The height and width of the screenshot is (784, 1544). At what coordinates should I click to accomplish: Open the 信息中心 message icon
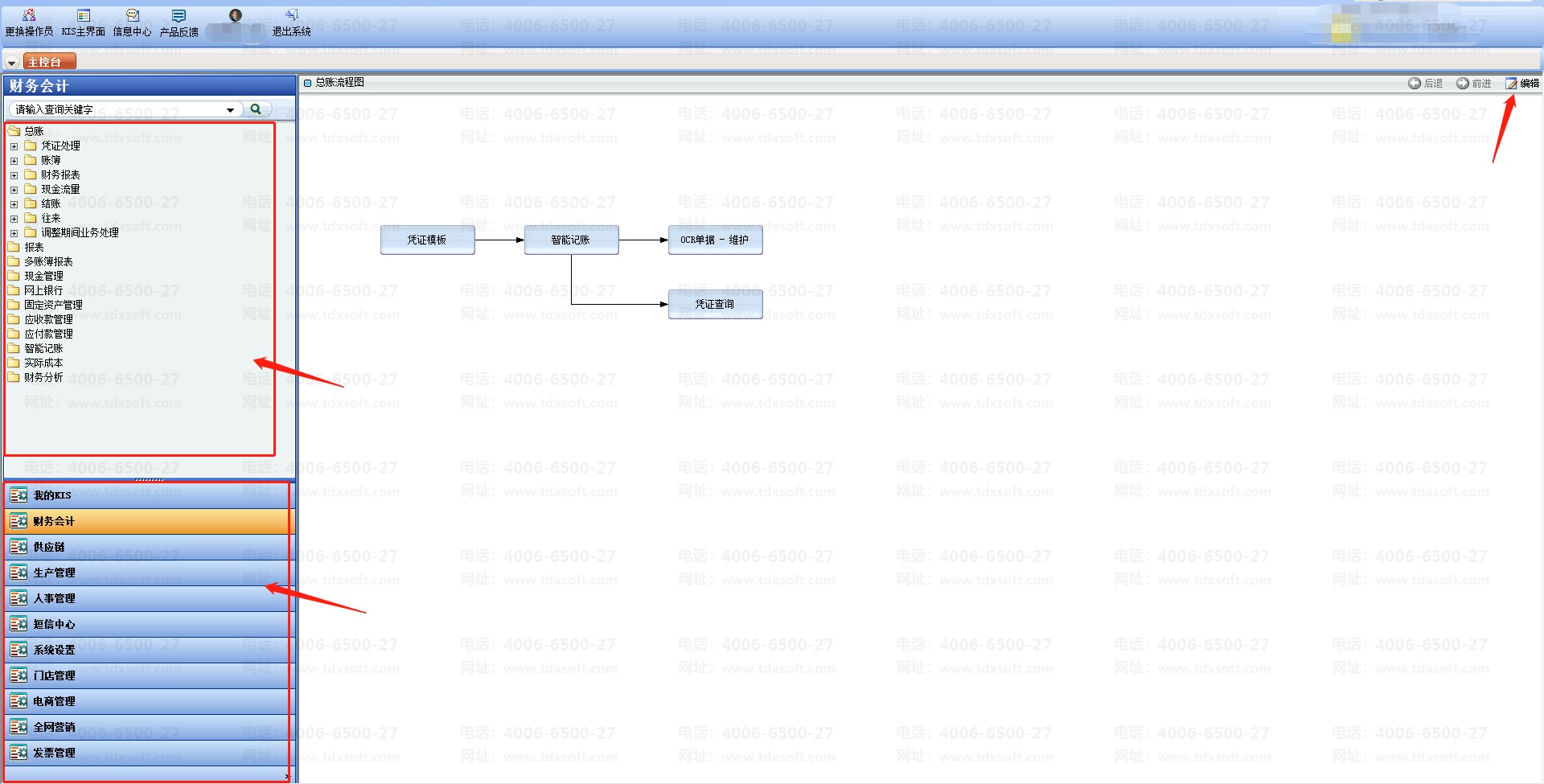tap(133, 15)
